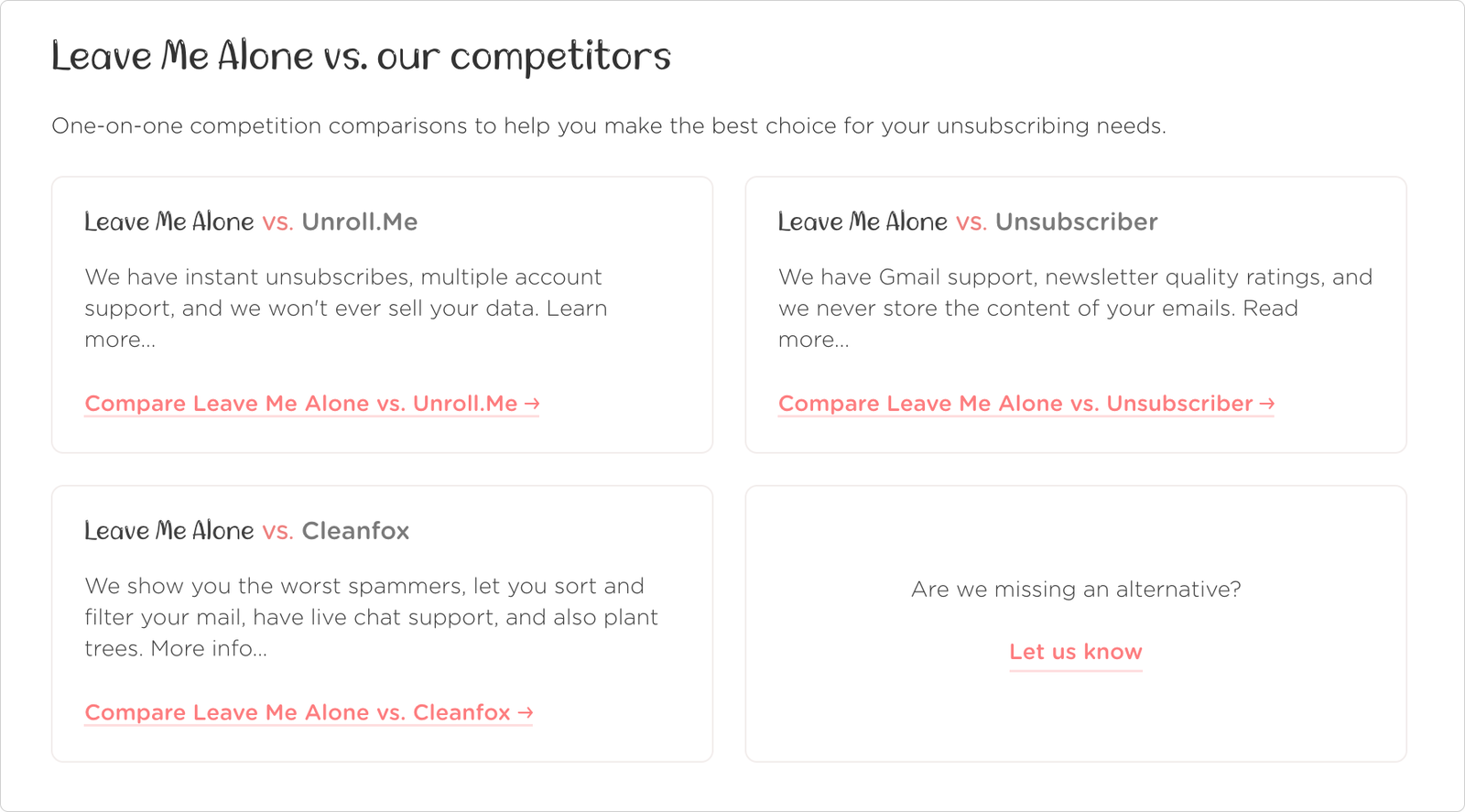The image size is (1465, 812).
Task: Click the "Leave Me Alone vs. our competitors" title
Action: 361,56
